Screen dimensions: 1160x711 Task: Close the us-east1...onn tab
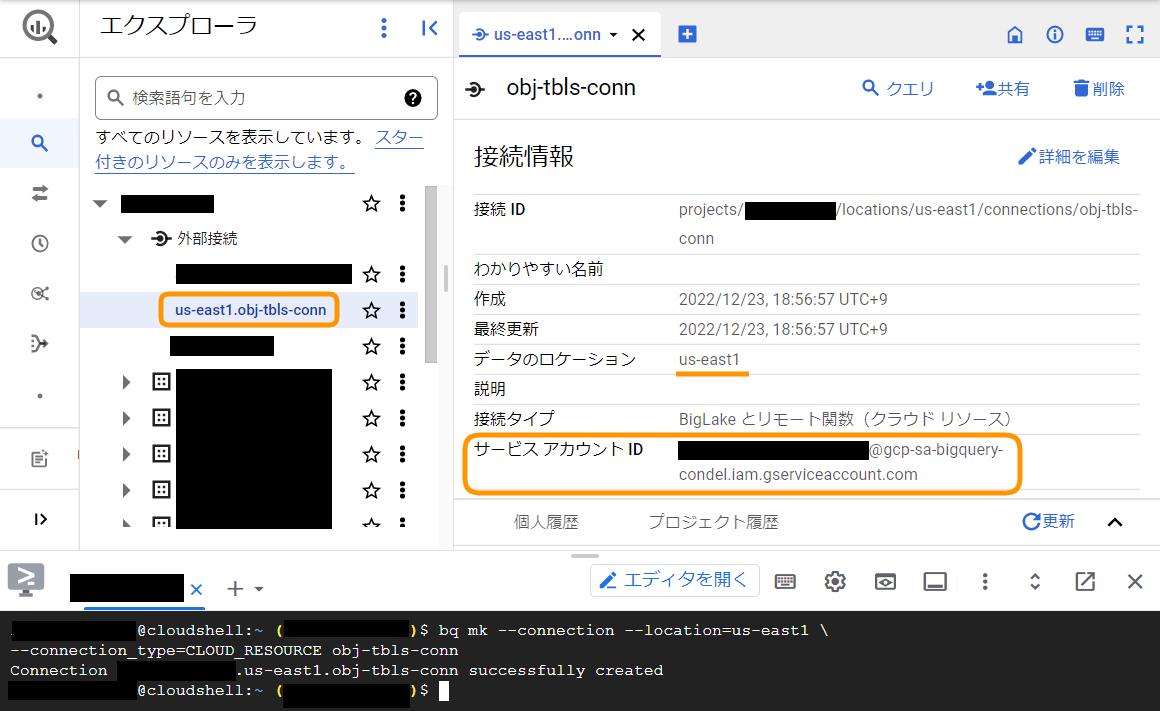tap(638, 35)
